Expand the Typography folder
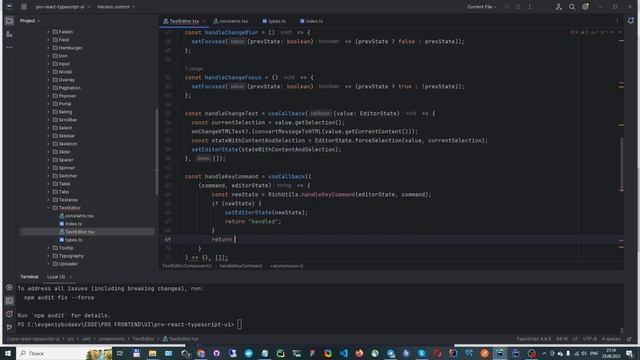The height and width of the screenshot is (360, 640). [x=48, y=256]
